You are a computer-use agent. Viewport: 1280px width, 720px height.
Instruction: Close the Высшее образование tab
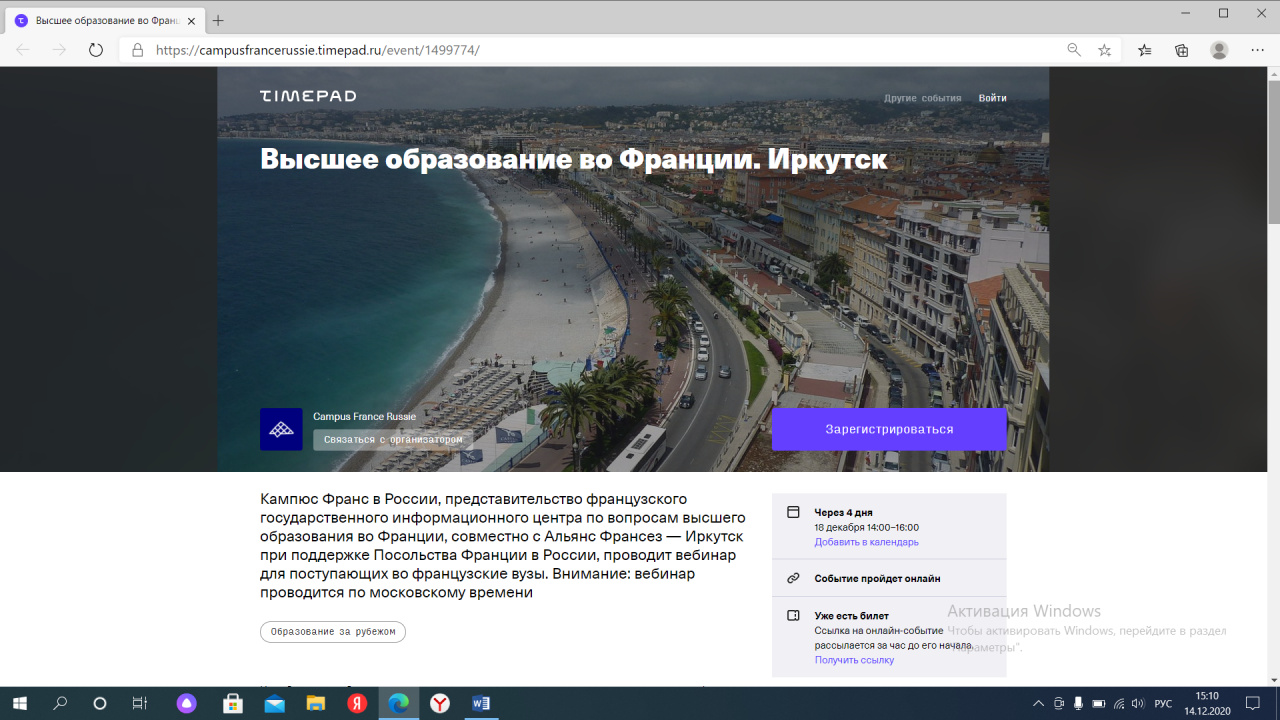(x=191, y=20)
